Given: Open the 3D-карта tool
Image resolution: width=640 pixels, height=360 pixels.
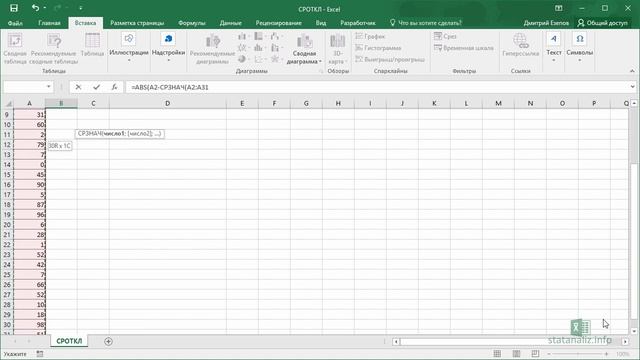Looking at the screenshot, I should coord(338,49).
